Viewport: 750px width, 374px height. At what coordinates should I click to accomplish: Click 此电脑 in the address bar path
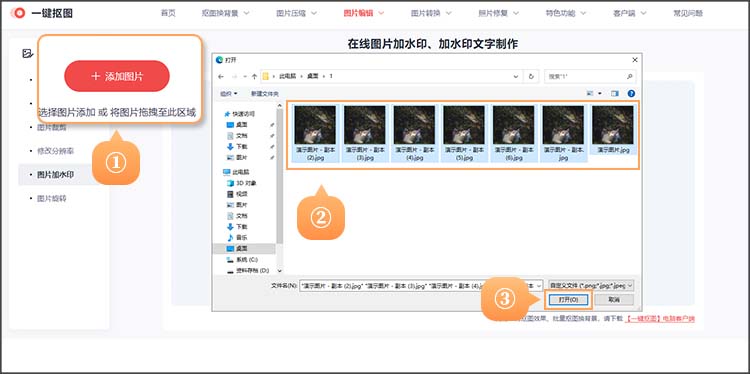pos(288,77)
